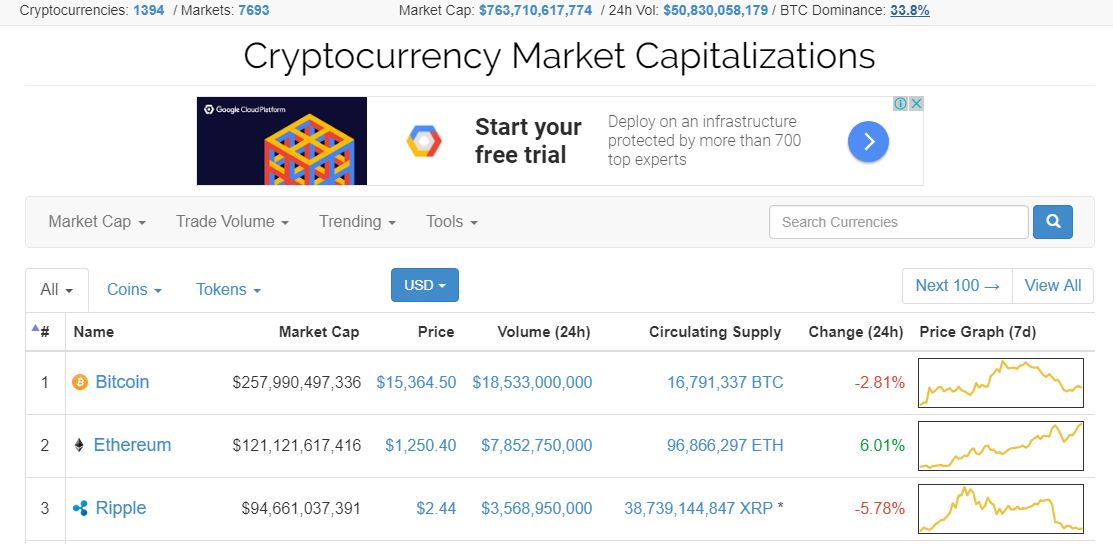Open Bitcoin's 7d price graph

pyautogui.click(x=1001, y=383)
